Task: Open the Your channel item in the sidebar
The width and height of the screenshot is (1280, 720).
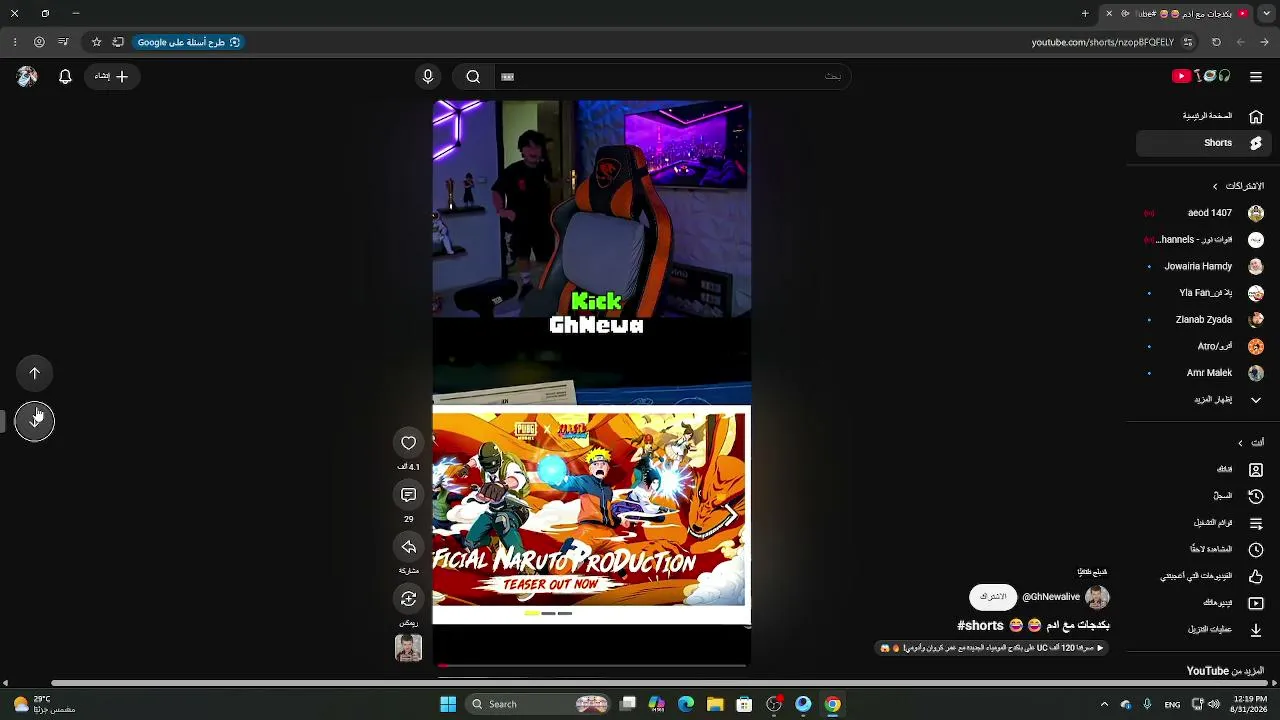Action: [x=1204, y=469]
